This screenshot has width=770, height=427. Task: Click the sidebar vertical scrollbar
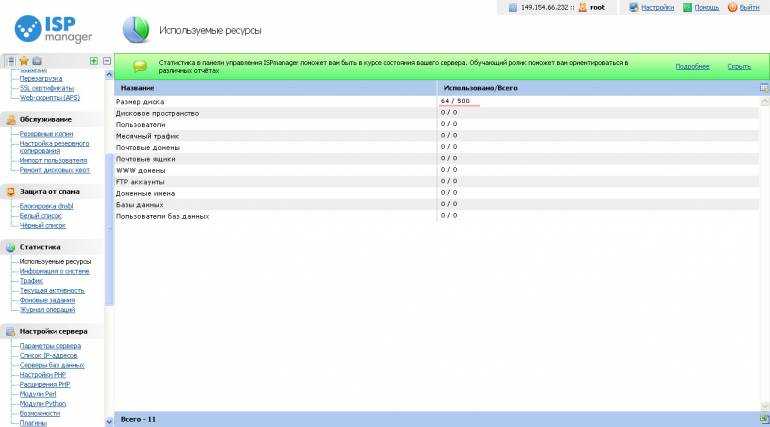click(x=109, y=230)
